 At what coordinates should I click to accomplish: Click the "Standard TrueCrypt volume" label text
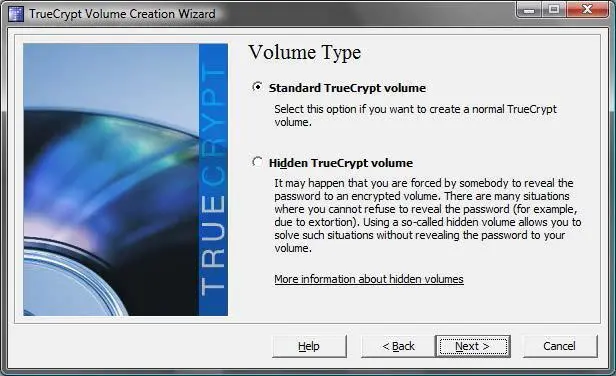coord(347,88)
